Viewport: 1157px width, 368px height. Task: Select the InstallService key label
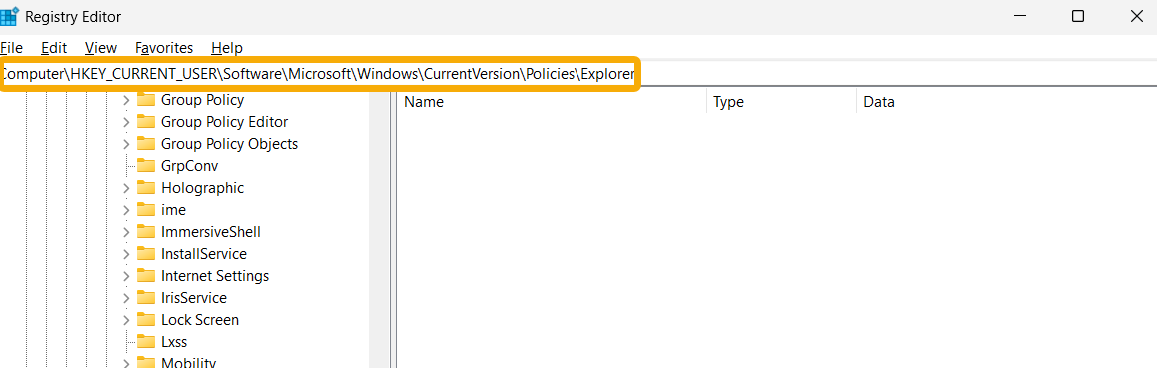point(204,254)
